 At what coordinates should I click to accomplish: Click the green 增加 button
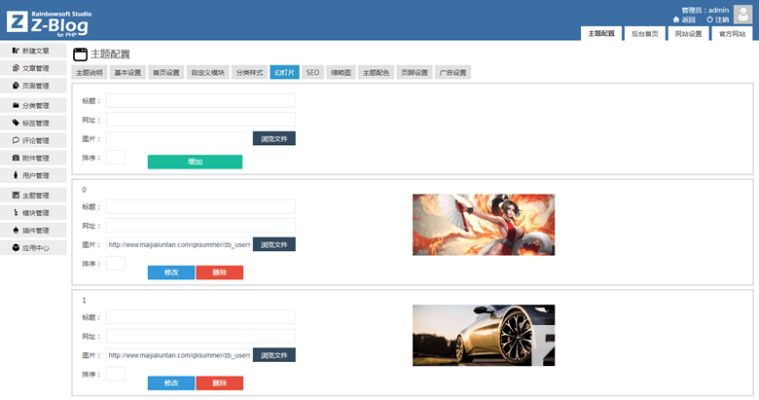194,162
